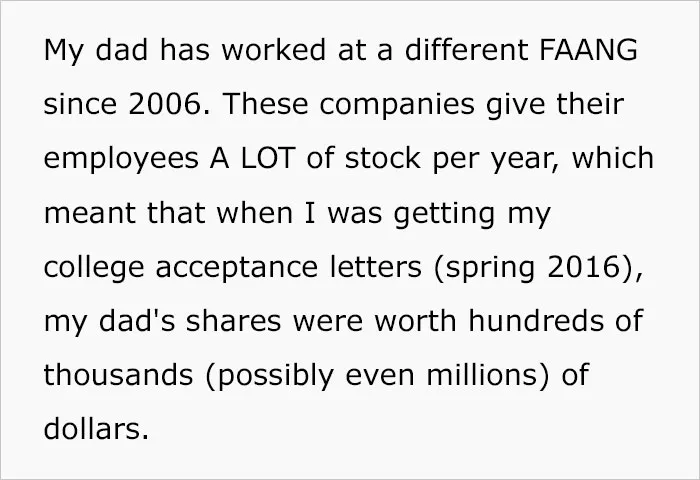
Task: Select the word "worked" in the first line
Action: 274,49
